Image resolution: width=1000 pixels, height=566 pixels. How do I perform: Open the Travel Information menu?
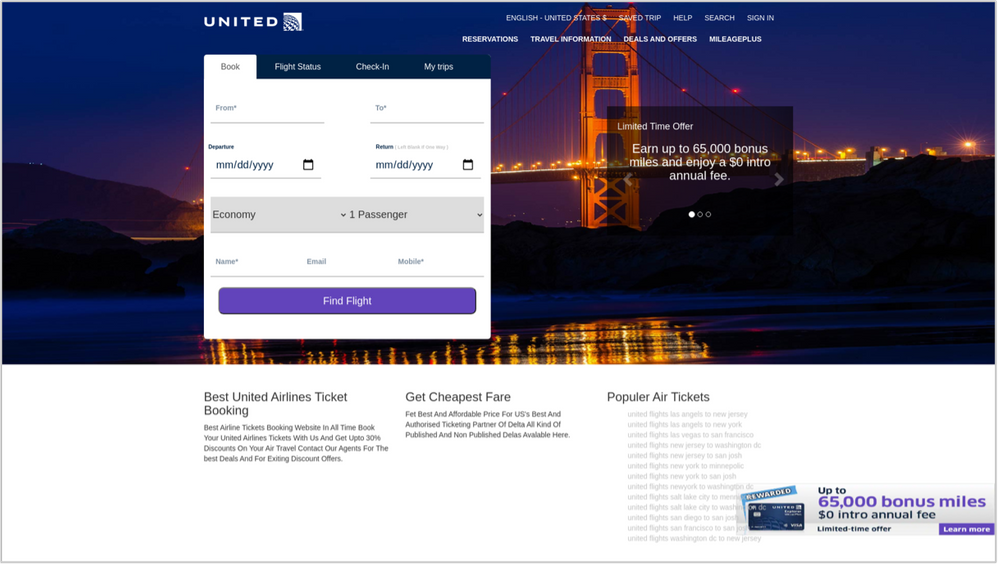[x=571, y=39]
